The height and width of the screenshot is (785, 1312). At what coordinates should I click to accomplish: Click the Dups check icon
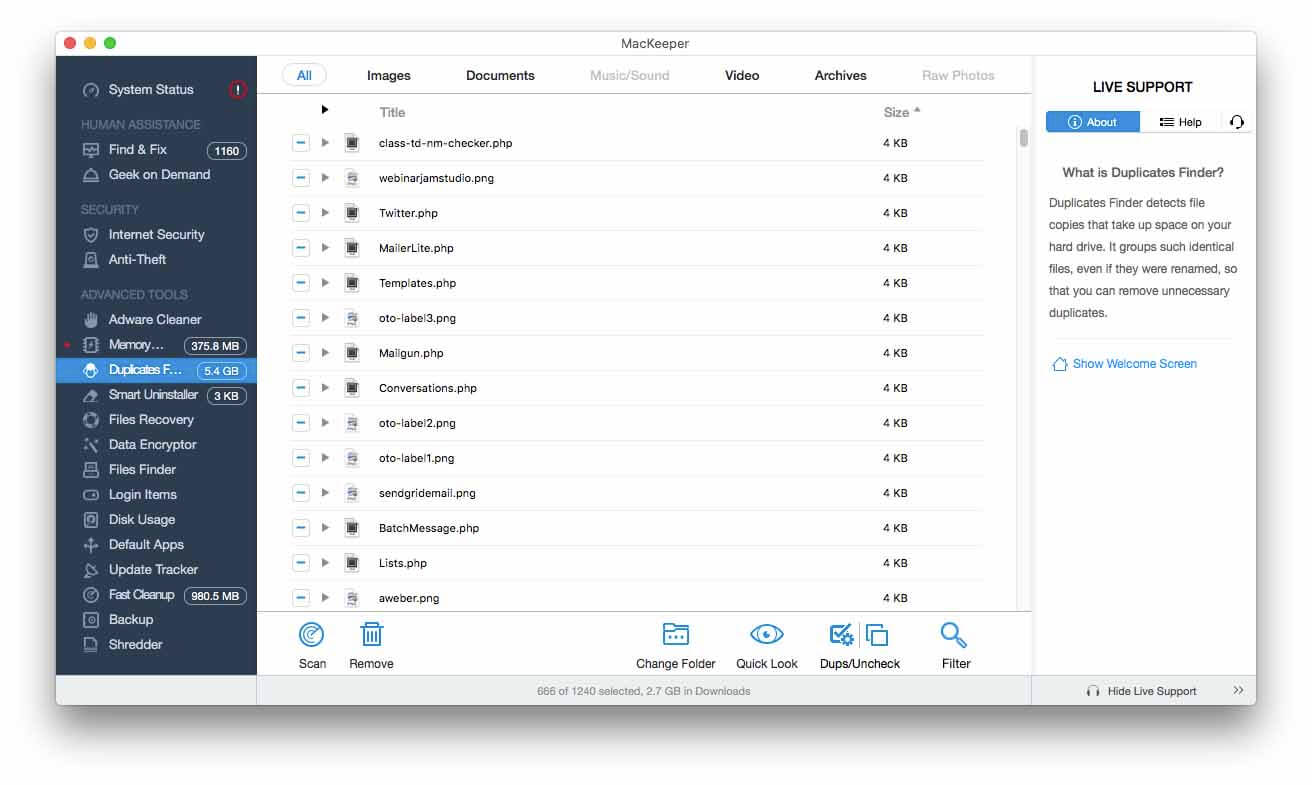click(842, 634)
